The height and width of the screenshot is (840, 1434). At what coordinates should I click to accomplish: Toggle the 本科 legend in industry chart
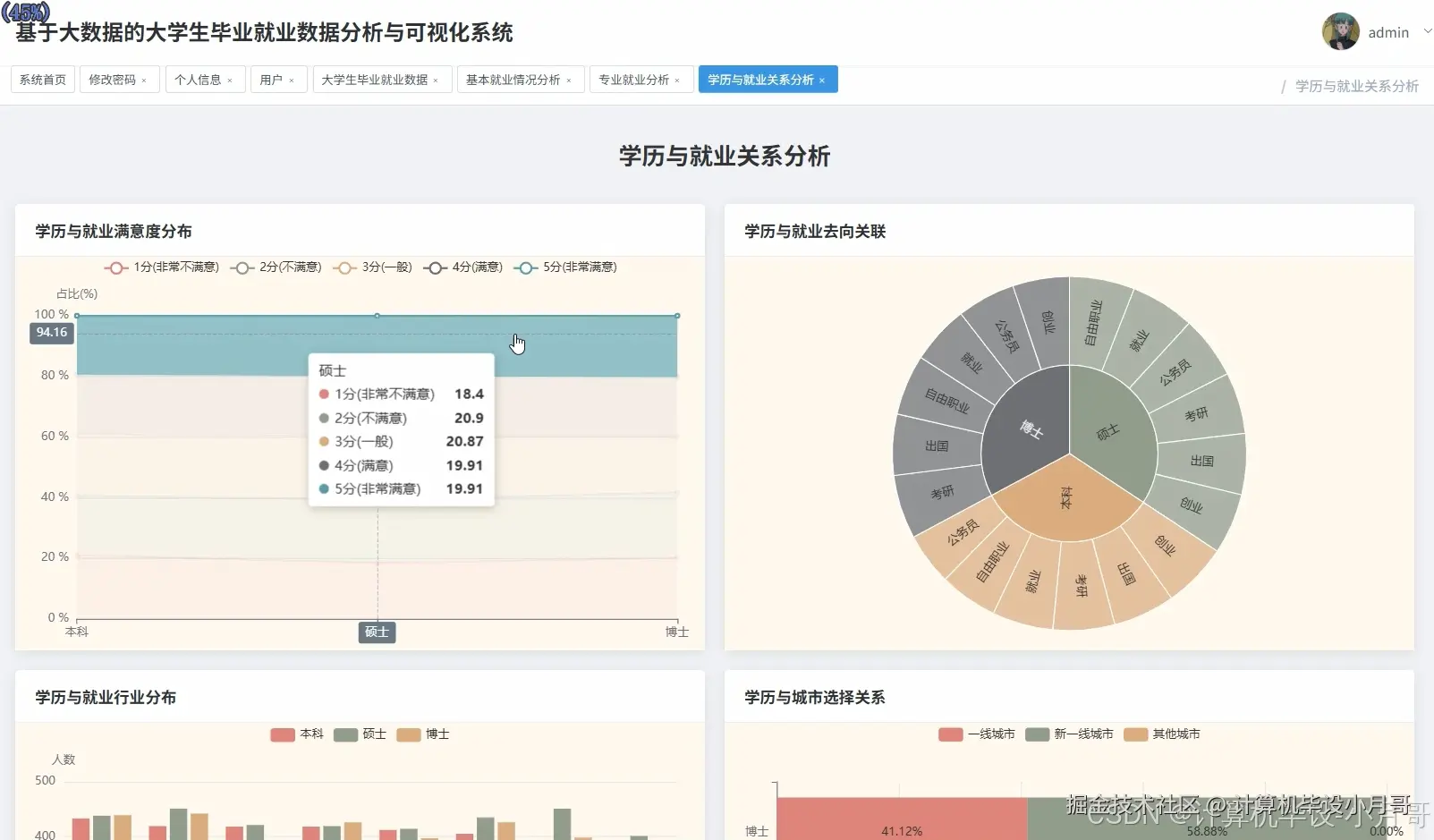tap(297, 734)
